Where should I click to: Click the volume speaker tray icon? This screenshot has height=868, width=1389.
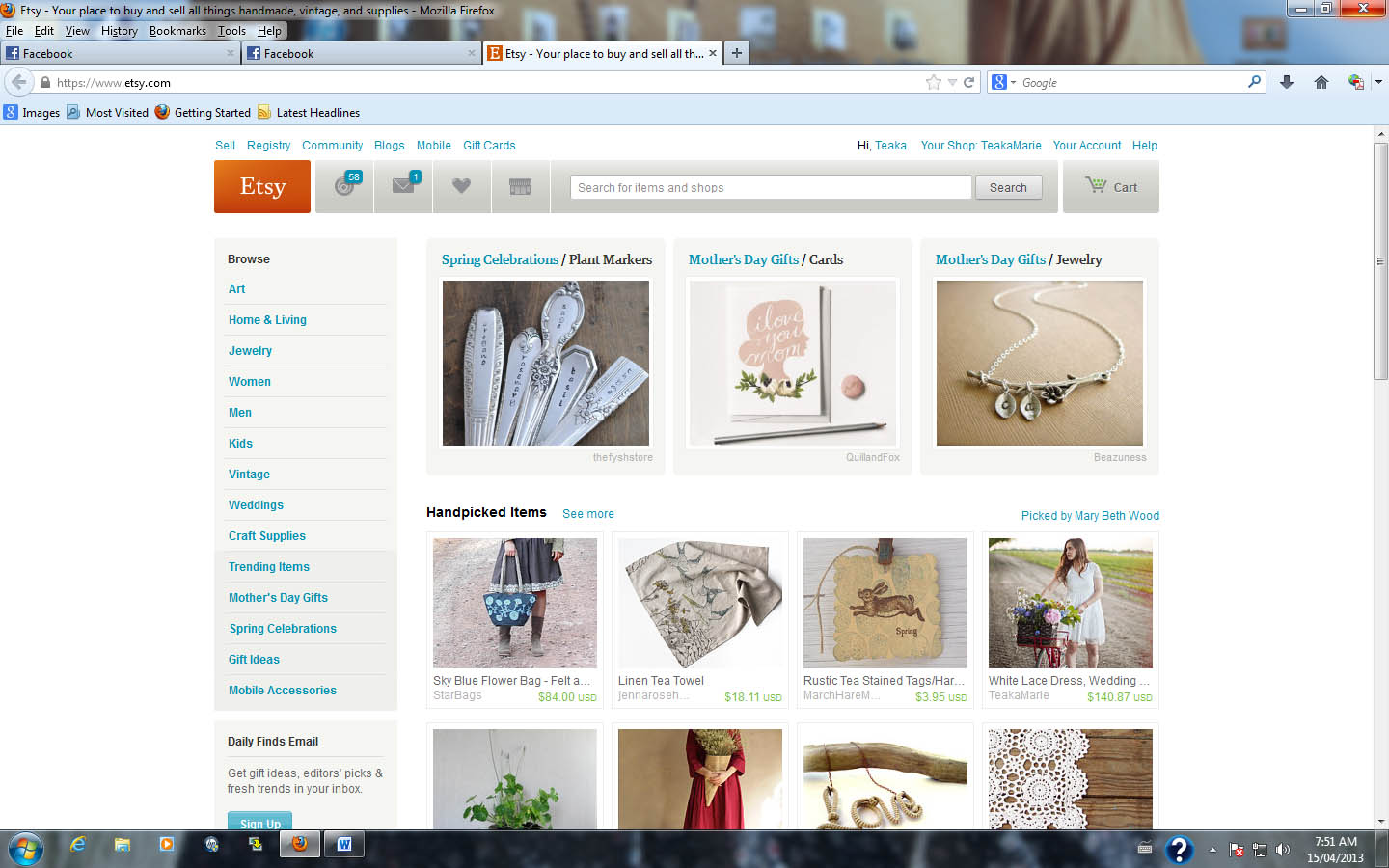tap(1282, 850)
